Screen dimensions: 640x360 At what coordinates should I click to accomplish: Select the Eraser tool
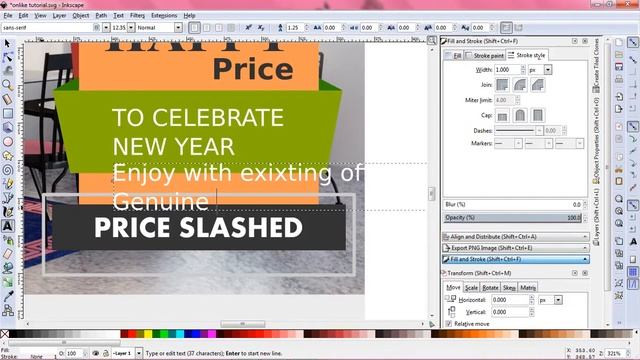click(x=7, y=254)
